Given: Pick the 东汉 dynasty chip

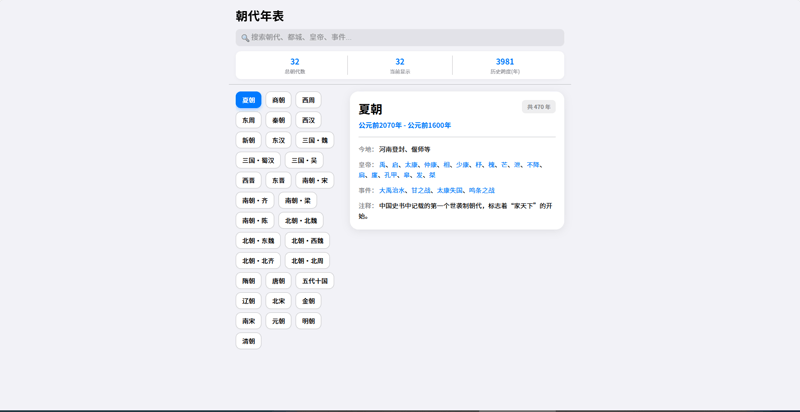Looking at the screenshot, I should pyautogui.click(x=279, y=140).
